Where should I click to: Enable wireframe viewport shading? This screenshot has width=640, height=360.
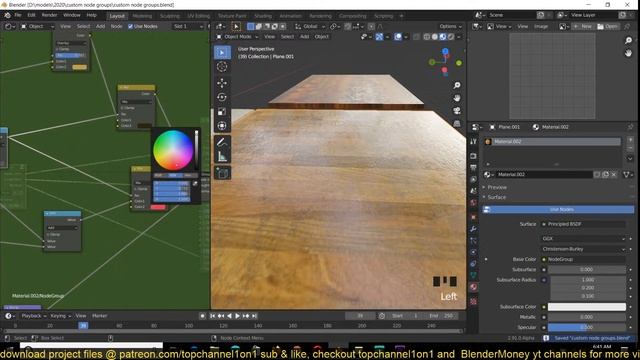(427, 37)
